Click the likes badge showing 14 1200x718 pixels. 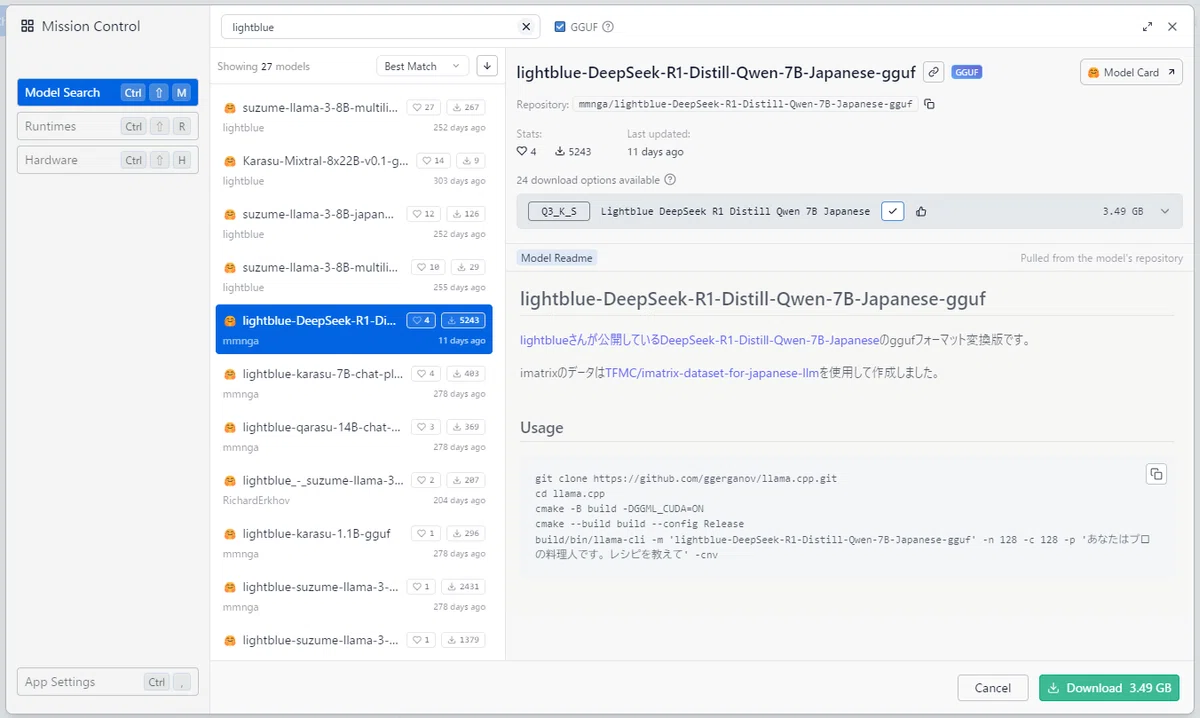433,160
